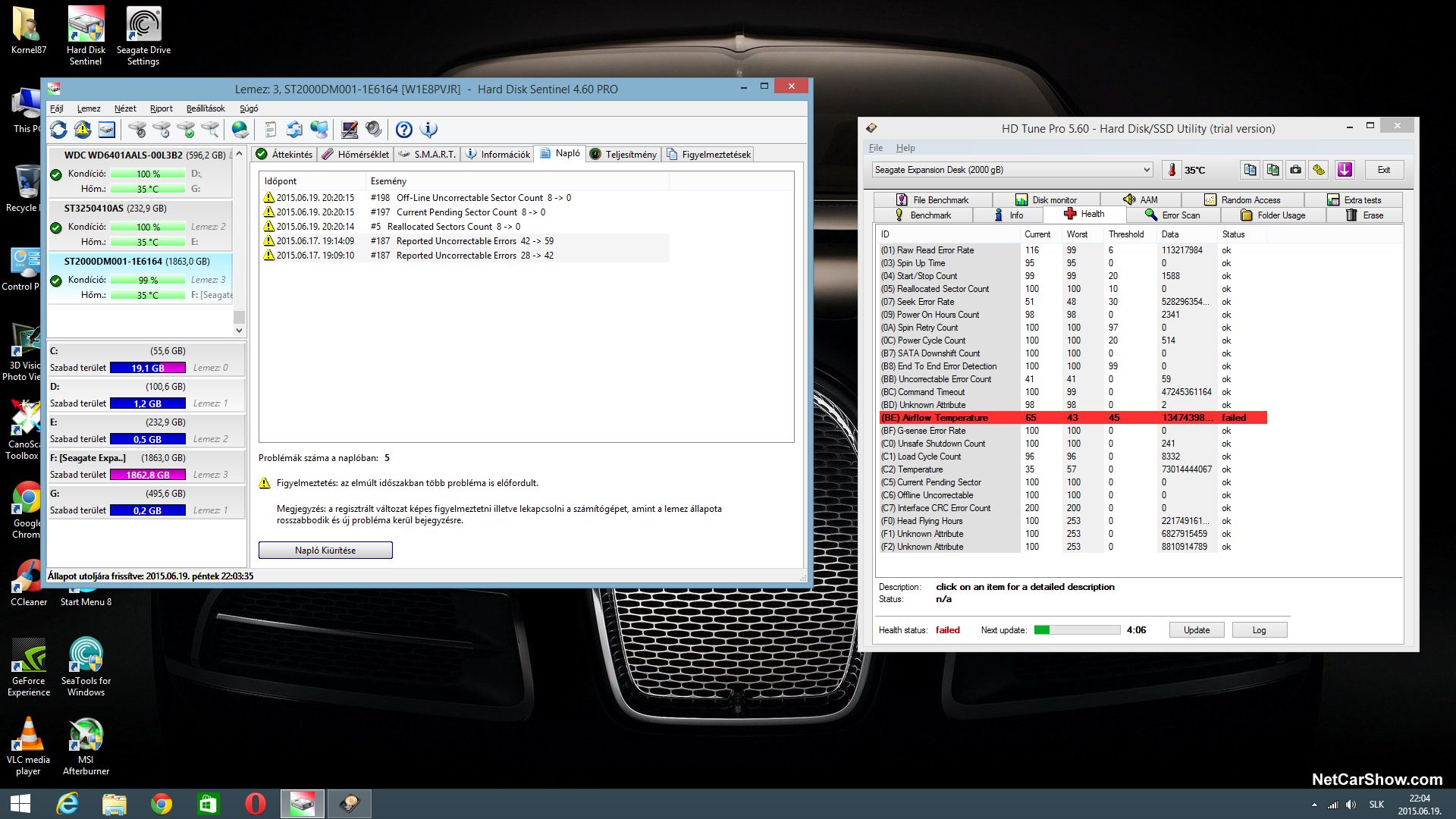This screenshot has width=1456, height=819.
Task: Switch to the Információk tab
Action: 497,154
